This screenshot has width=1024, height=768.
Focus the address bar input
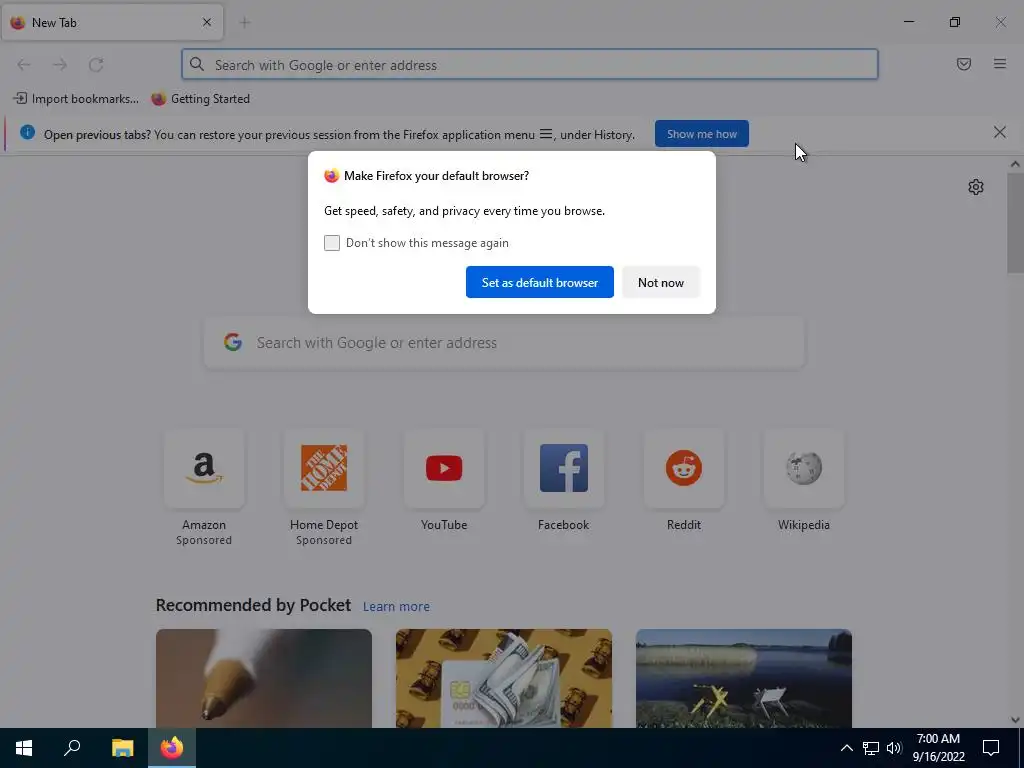point(530,65)
